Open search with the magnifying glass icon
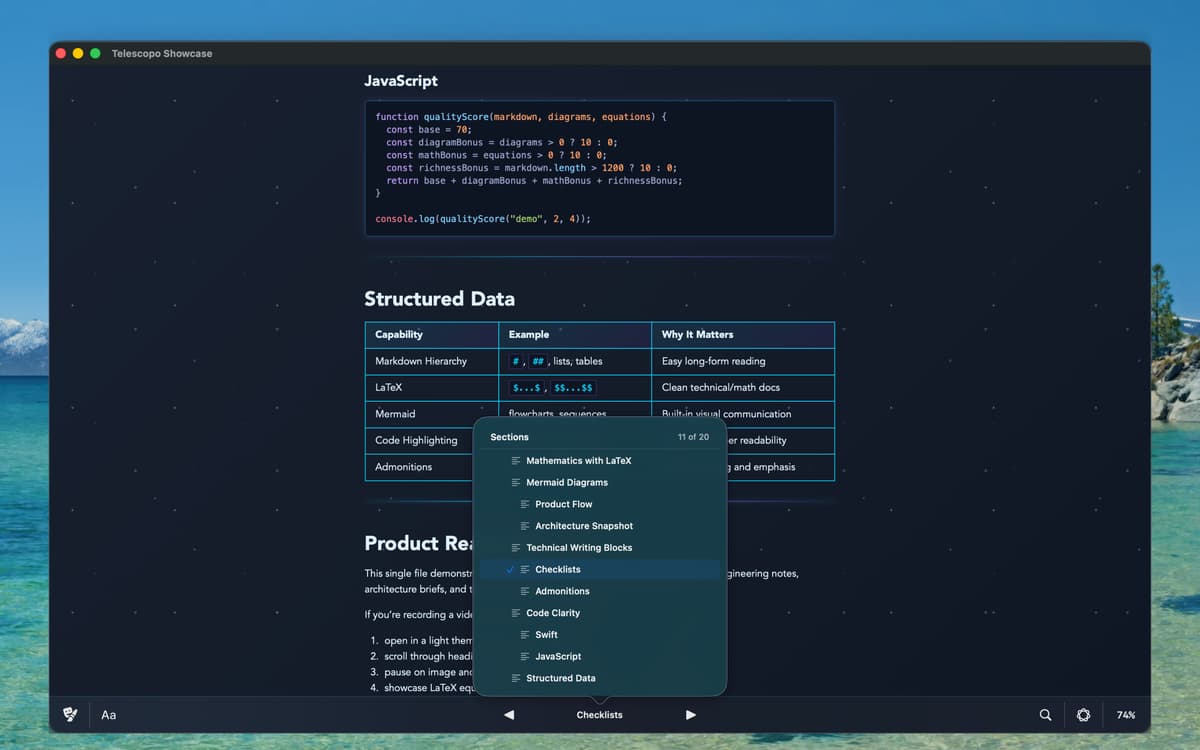 tap(1045, 715)
